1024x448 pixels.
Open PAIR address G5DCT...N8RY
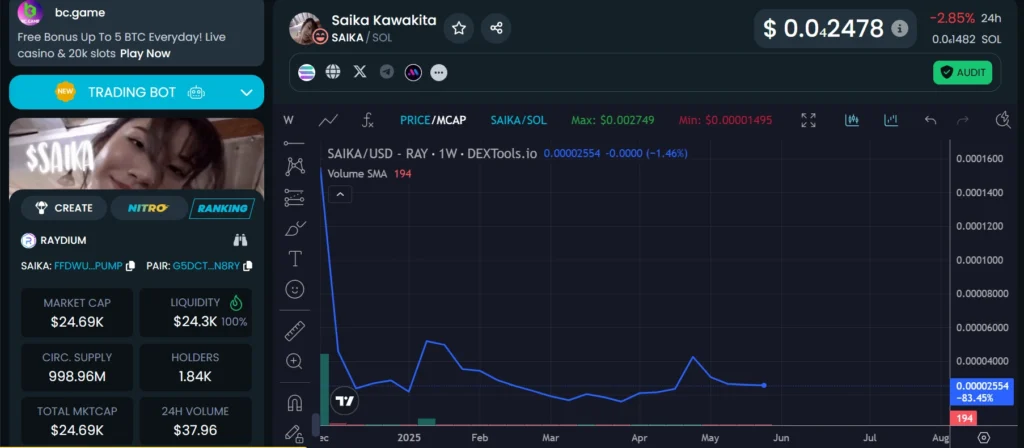[206, 266]
